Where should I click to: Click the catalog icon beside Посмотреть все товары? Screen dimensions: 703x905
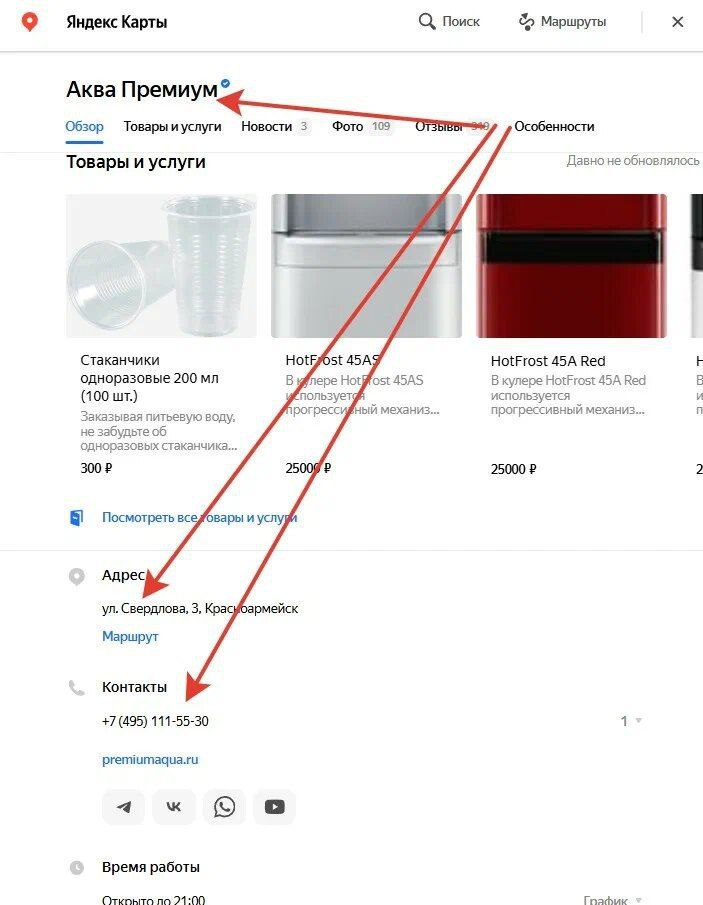[x=76, y=518]
